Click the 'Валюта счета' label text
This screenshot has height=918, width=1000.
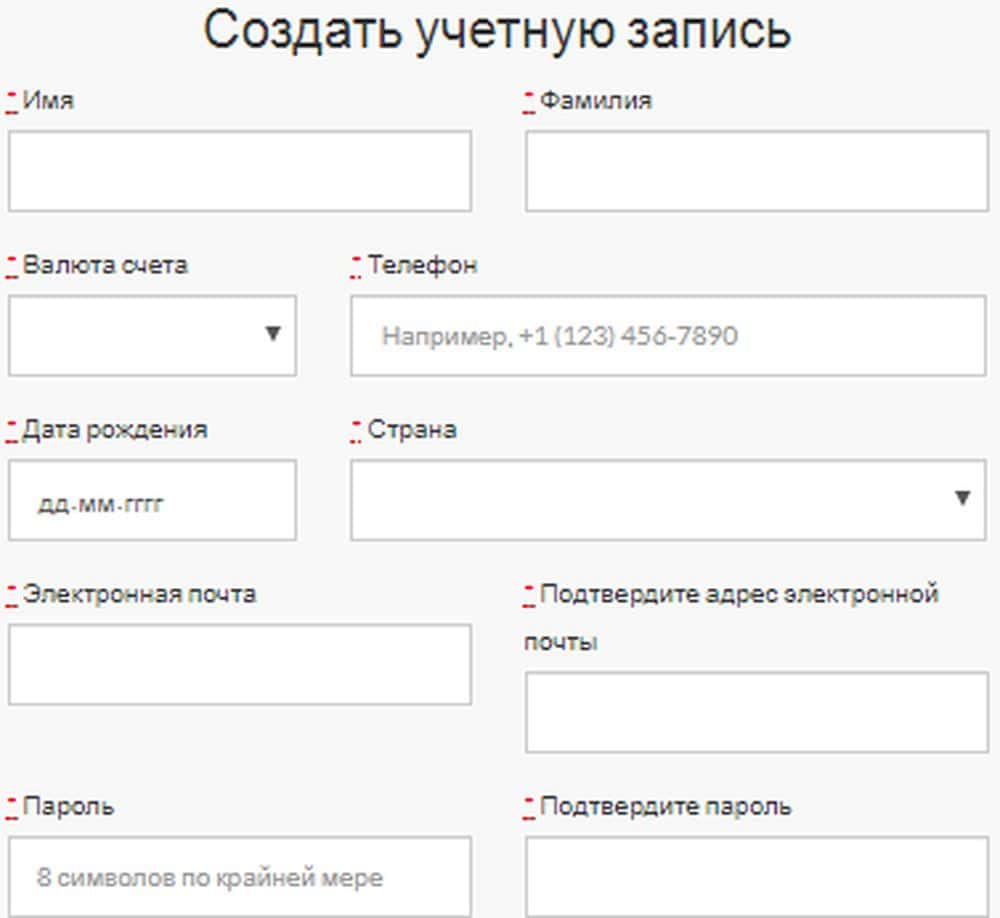pyautogui.click(x=105, y=265)
